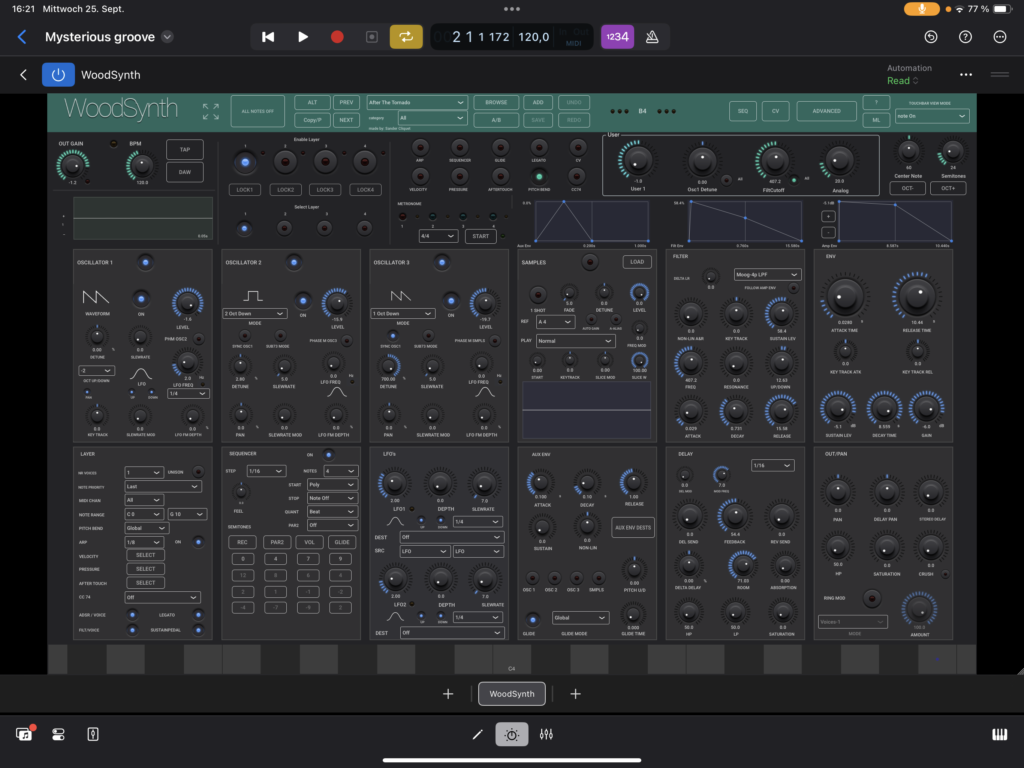Click the WoodSynth fullscreen arrows icon
The width and height of the screenshot is (1024, 768).
pyautogui.click(x=210, y=111)
